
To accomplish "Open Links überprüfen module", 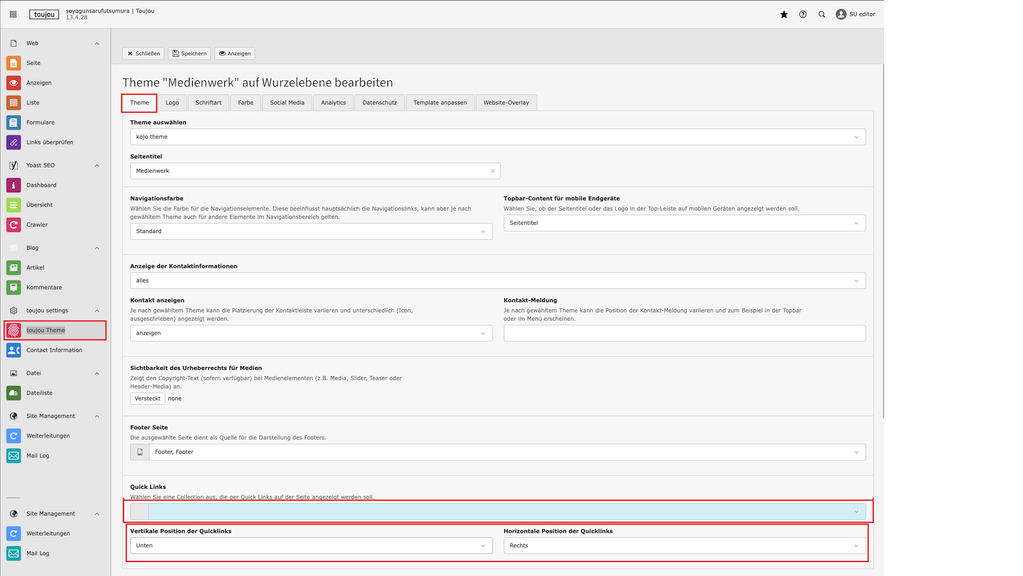I will coord(49,142).
